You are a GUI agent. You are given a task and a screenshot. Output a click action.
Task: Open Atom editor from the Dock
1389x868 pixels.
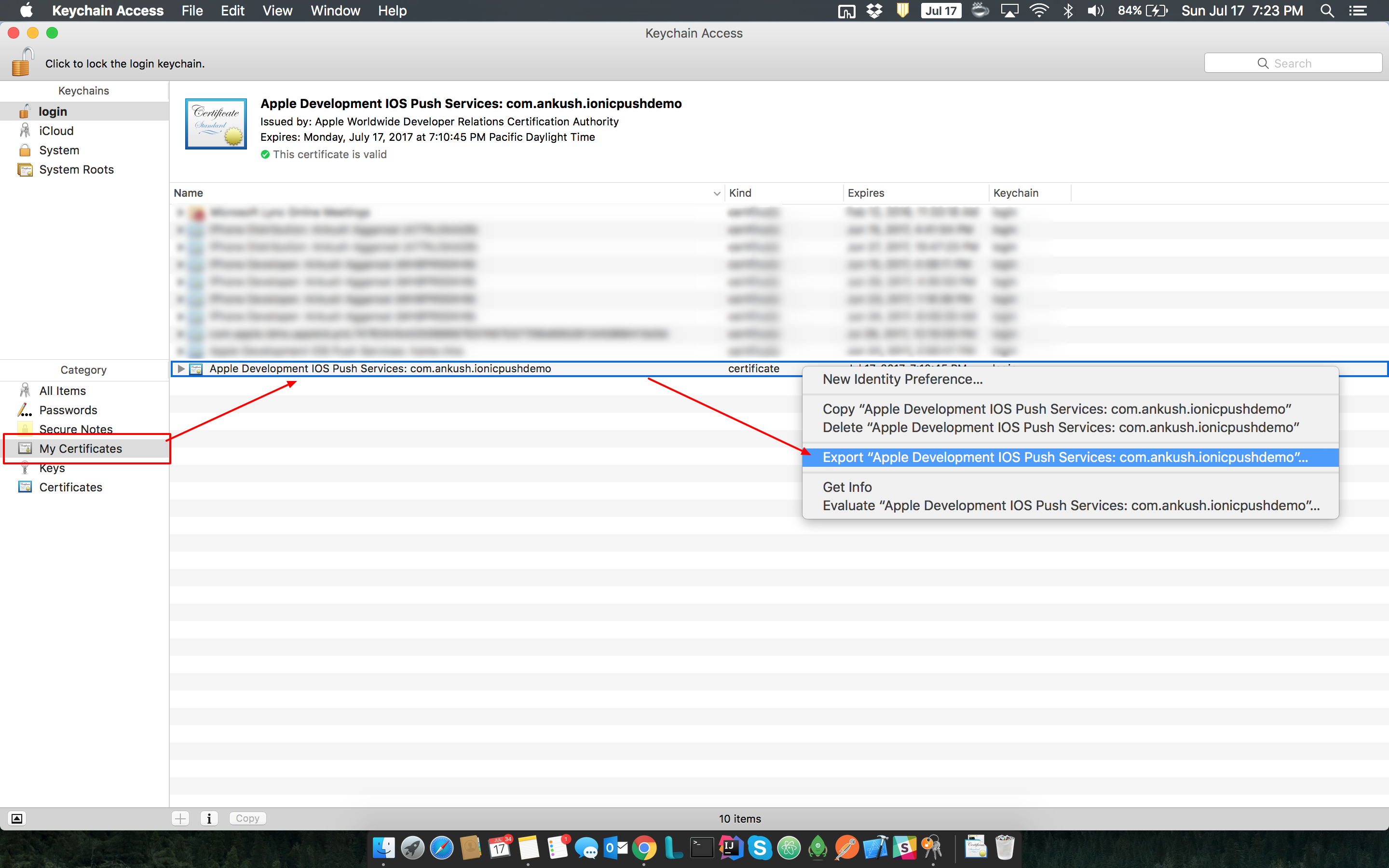tap(789, 847)
